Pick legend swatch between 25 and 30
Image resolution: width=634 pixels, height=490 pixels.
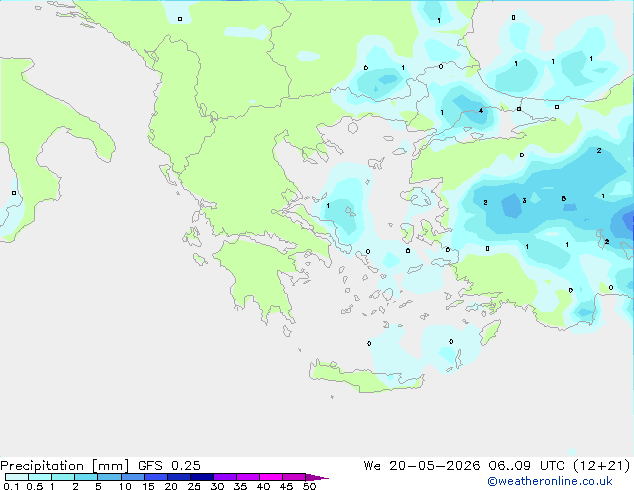pos(202,477)
